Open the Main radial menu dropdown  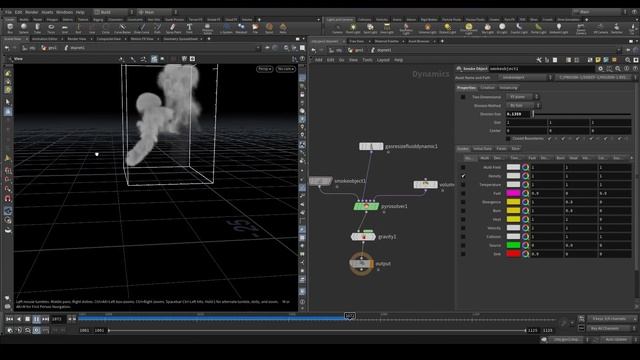tap(158, 12)
